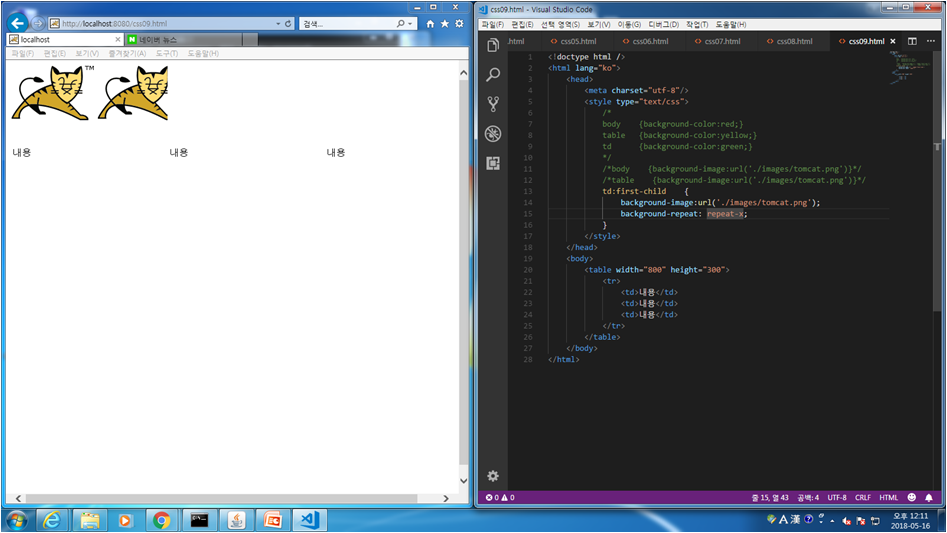Image resolution: width=947 pixels, height=533 pixels.
Task: Click the UTF-8 encoding in status bar
Action: point(837,497)
